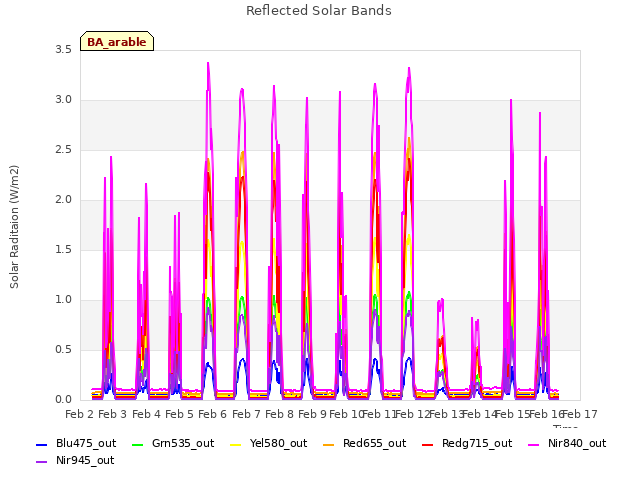
Task: Click the Nir840_out peak on Feb 6
Action: (x=208, y=63)
